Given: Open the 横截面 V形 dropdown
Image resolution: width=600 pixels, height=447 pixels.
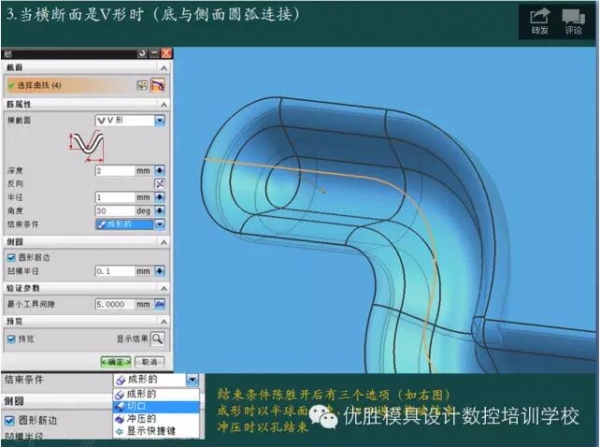Looking at the screenshot, I should (159, 121).
